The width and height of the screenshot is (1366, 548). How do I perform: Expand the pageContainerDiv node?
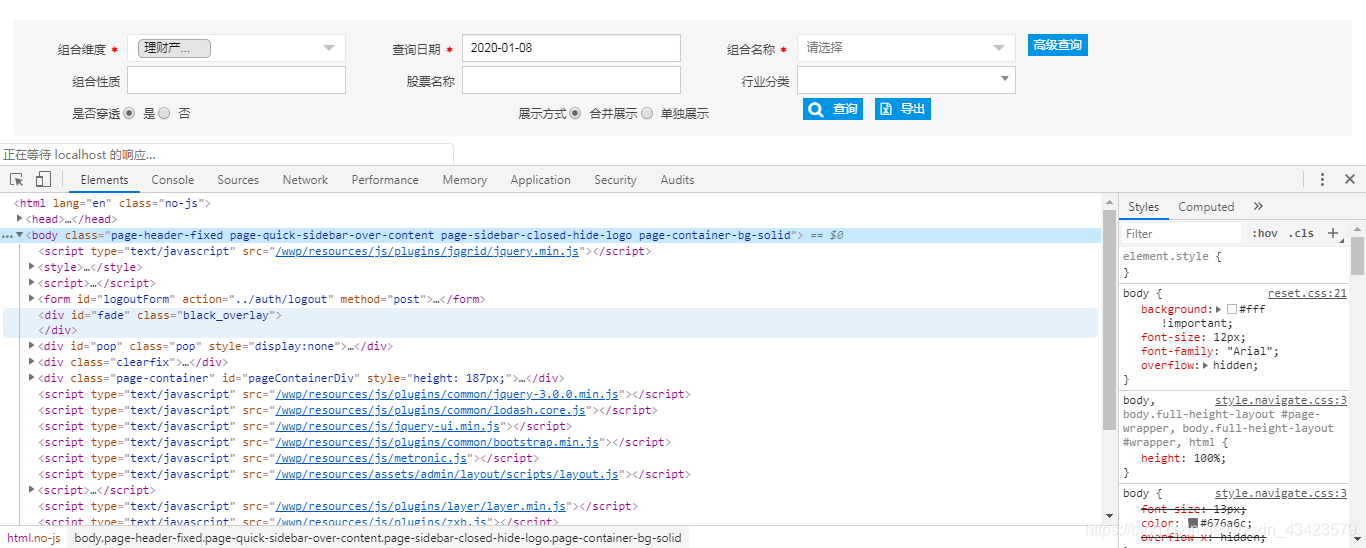[x=32, y=378]
